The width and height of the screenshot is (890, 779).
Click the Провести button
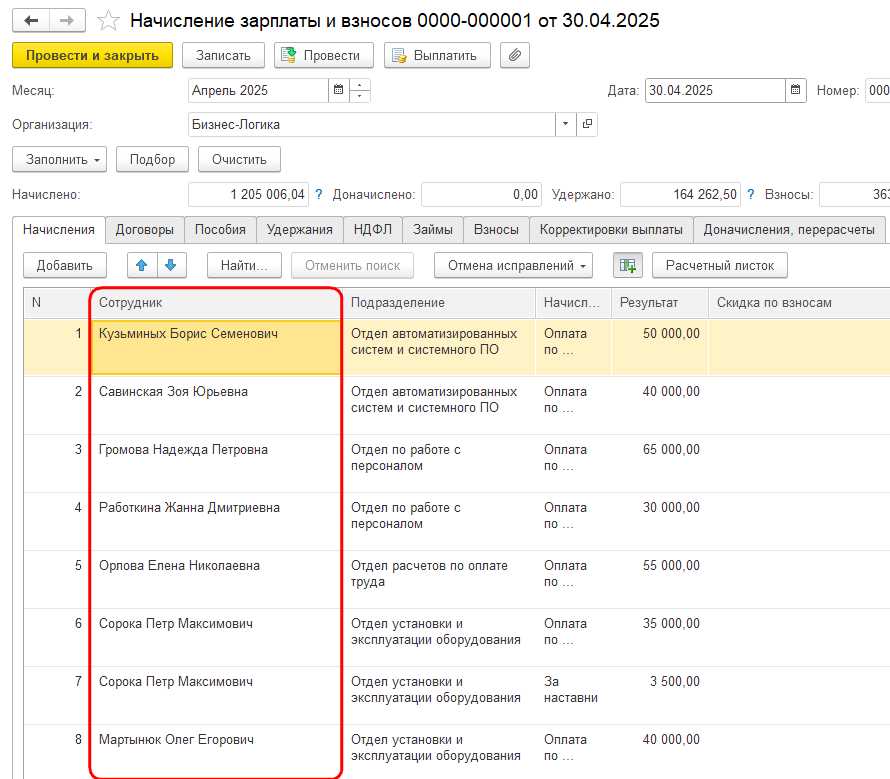pyautogui.click(x=324, y=55)
